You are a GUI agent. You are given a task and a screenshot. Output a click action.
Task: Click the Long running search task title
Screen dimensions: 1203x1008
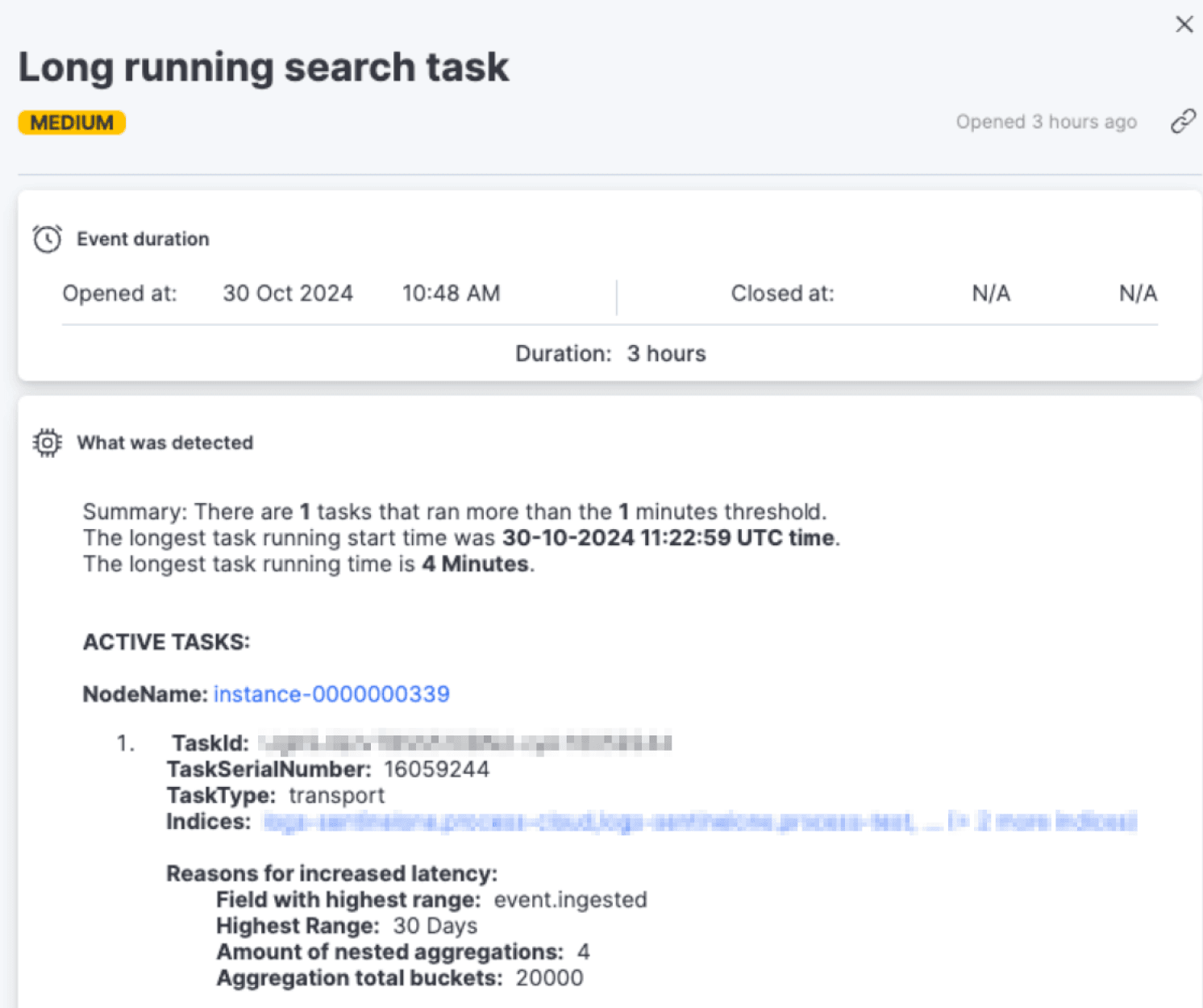pyautogui.click(x=264, y=67)
